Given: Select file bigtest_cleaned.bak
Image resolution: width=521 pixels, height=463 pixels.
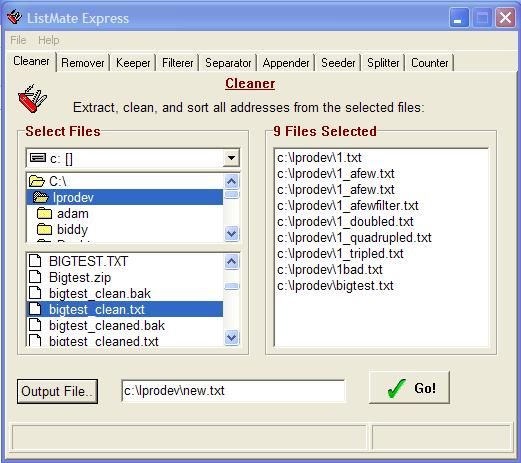Looking at the screenshot, I should click(x=125, y=325).
